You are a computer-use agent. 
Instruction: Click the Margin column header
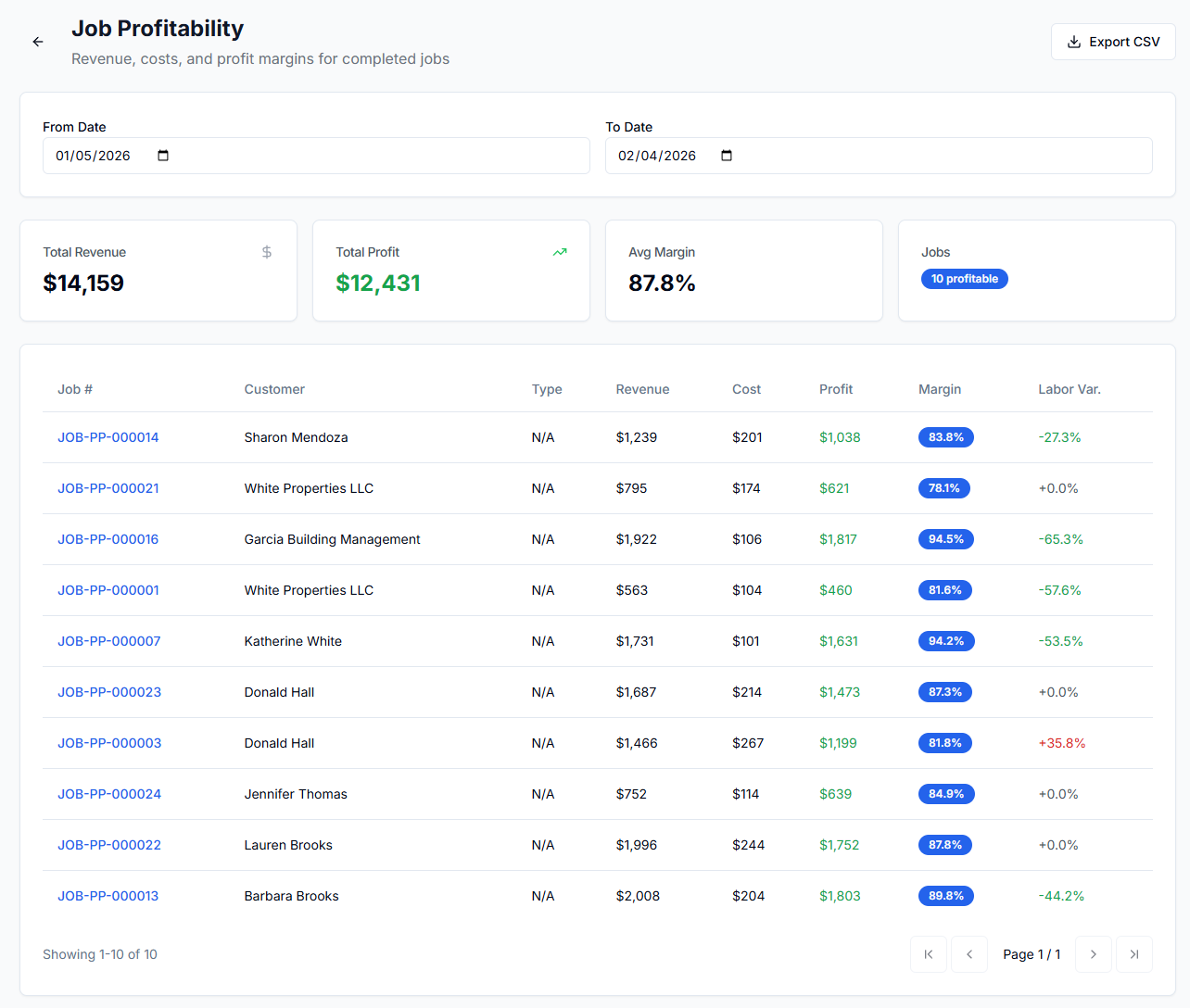click(940, 389)
